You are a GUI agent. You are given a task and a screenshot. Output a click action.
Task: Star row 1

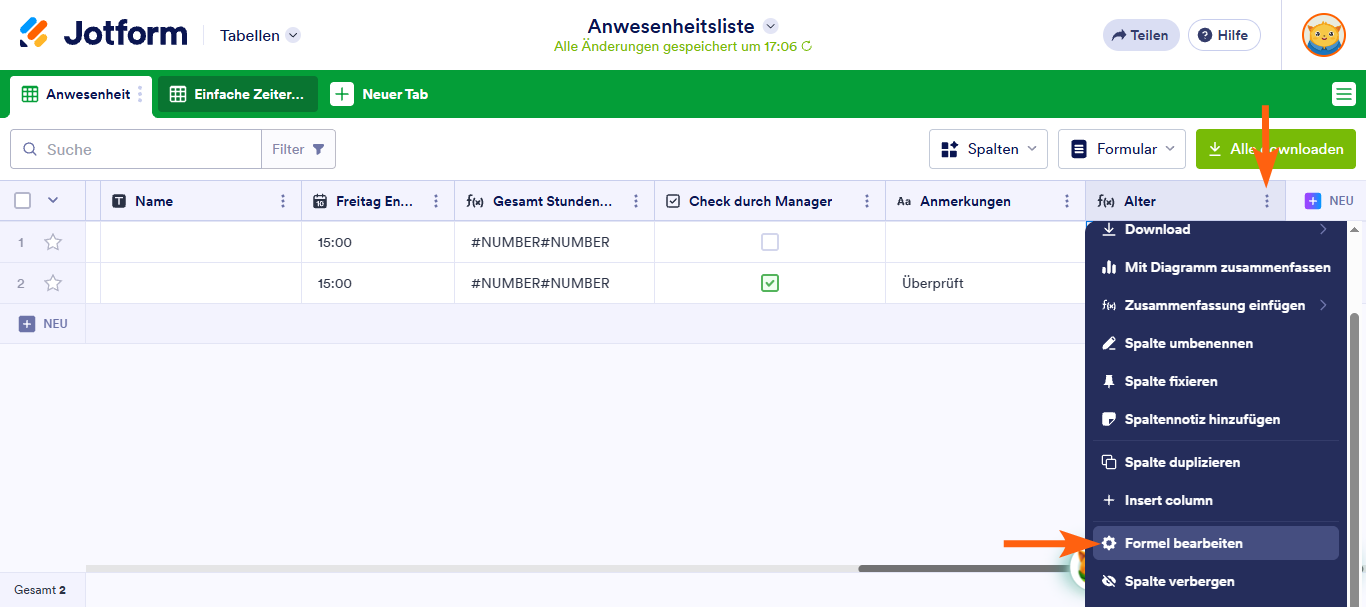53,242
